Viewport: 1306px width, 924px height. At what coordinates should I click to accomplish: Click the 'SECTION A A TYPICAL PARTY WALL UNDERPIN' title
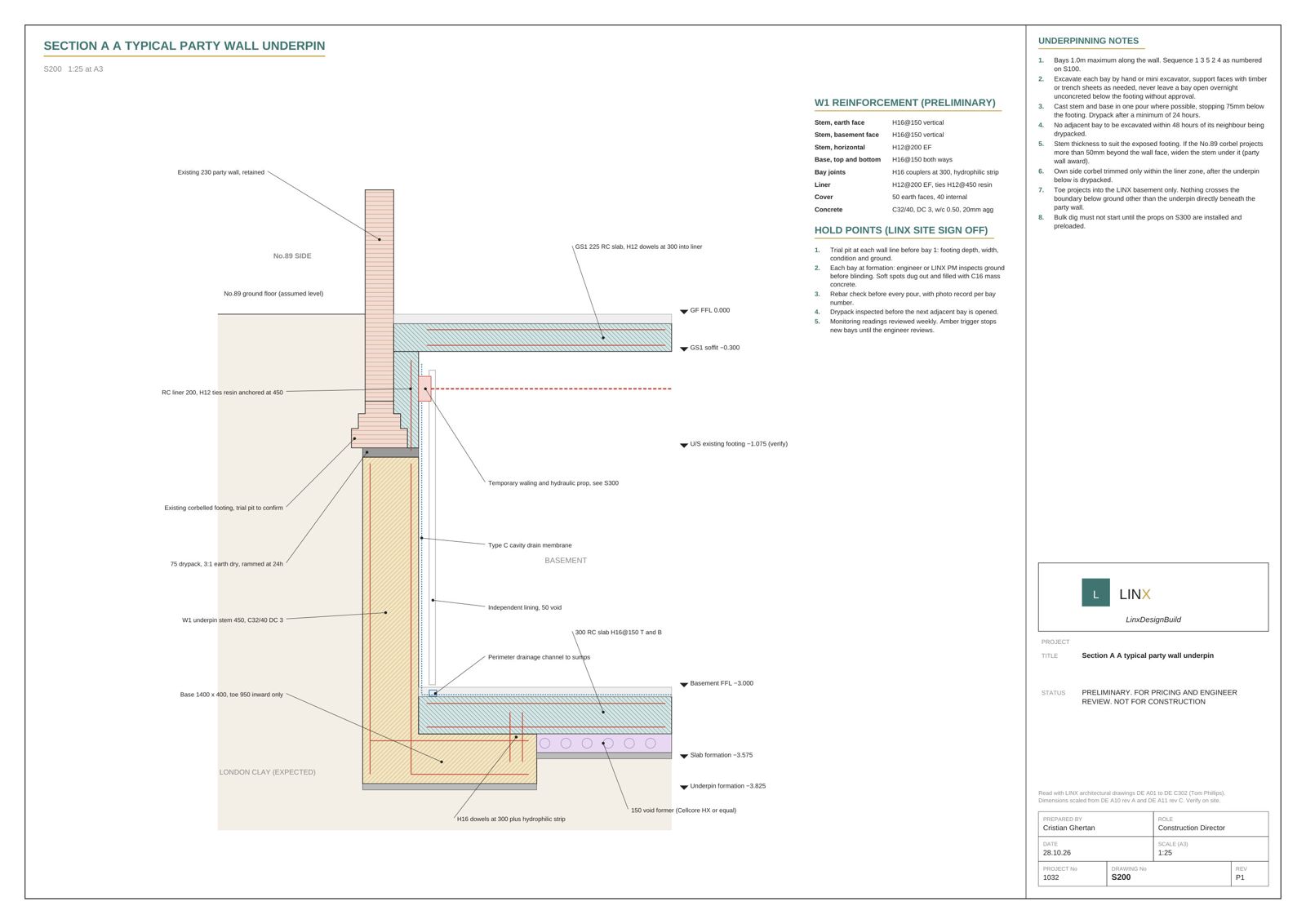[x=184, y=47]
